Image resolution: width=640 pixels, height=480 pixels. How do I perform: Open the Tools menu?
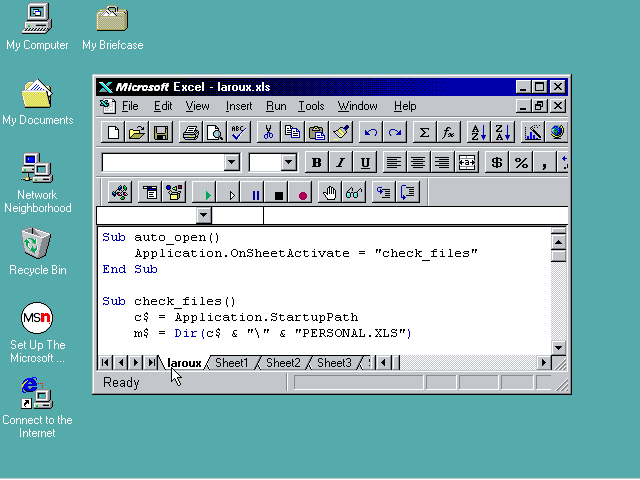pos(311,106)
